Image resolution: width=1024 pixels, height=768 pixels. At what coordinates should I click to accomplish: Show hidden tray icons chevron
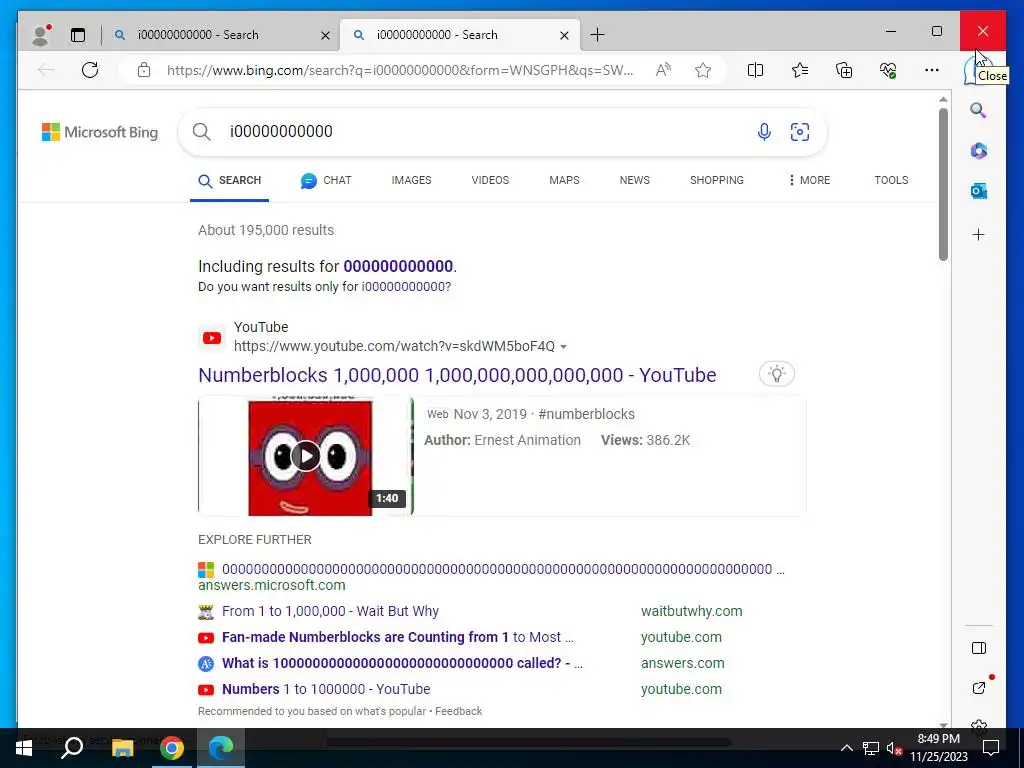(x=846, y=748)
